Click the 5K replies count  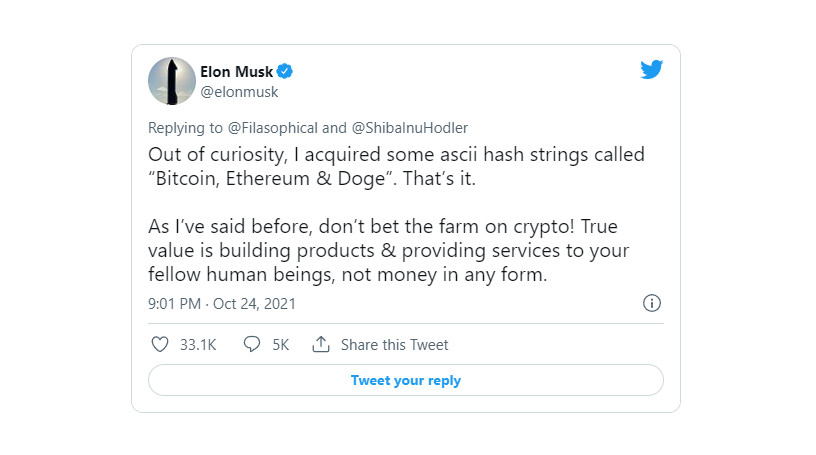tap(280, 345)
